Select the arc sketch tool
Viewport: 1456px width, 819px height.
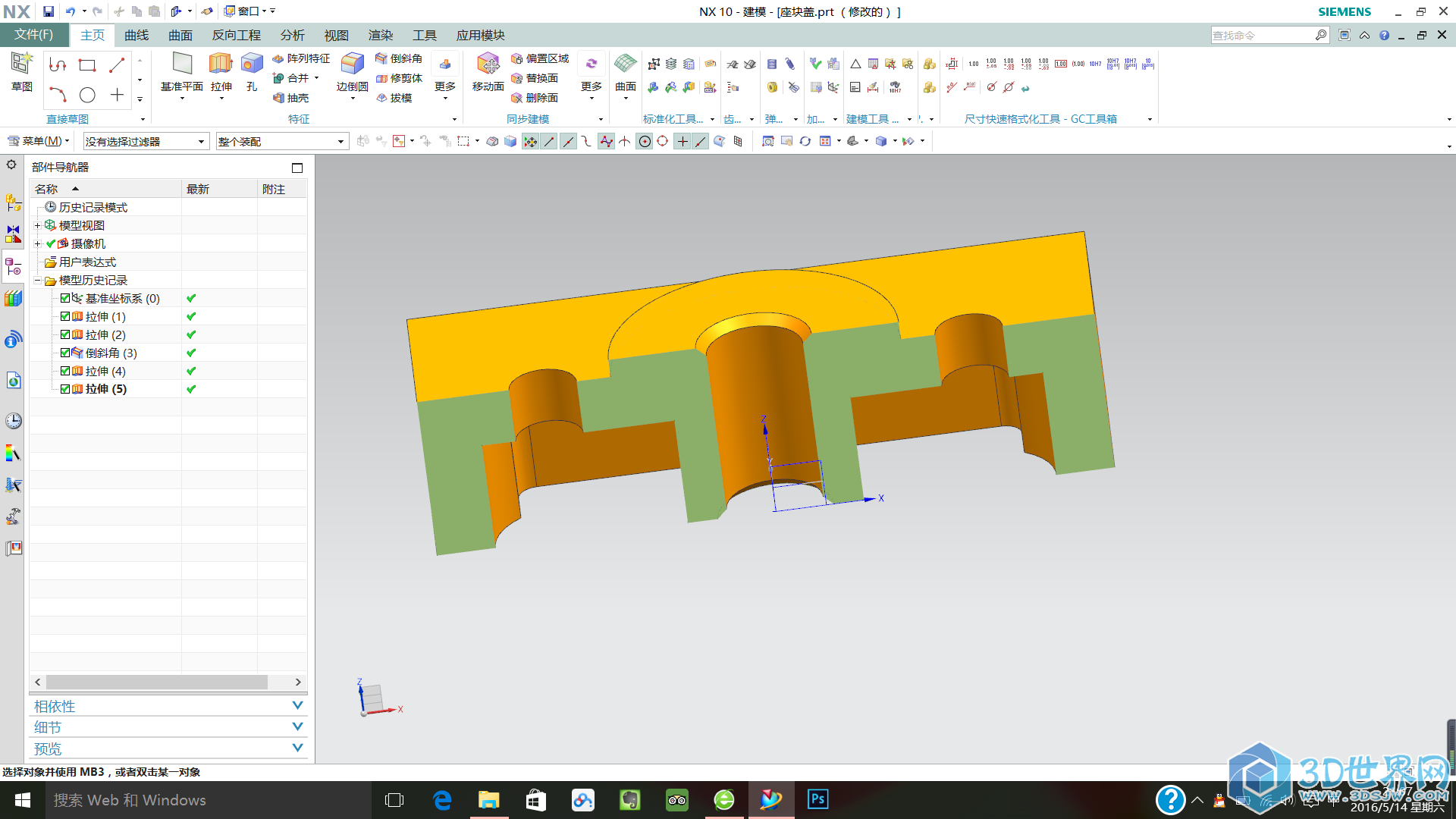coord(58,95)
